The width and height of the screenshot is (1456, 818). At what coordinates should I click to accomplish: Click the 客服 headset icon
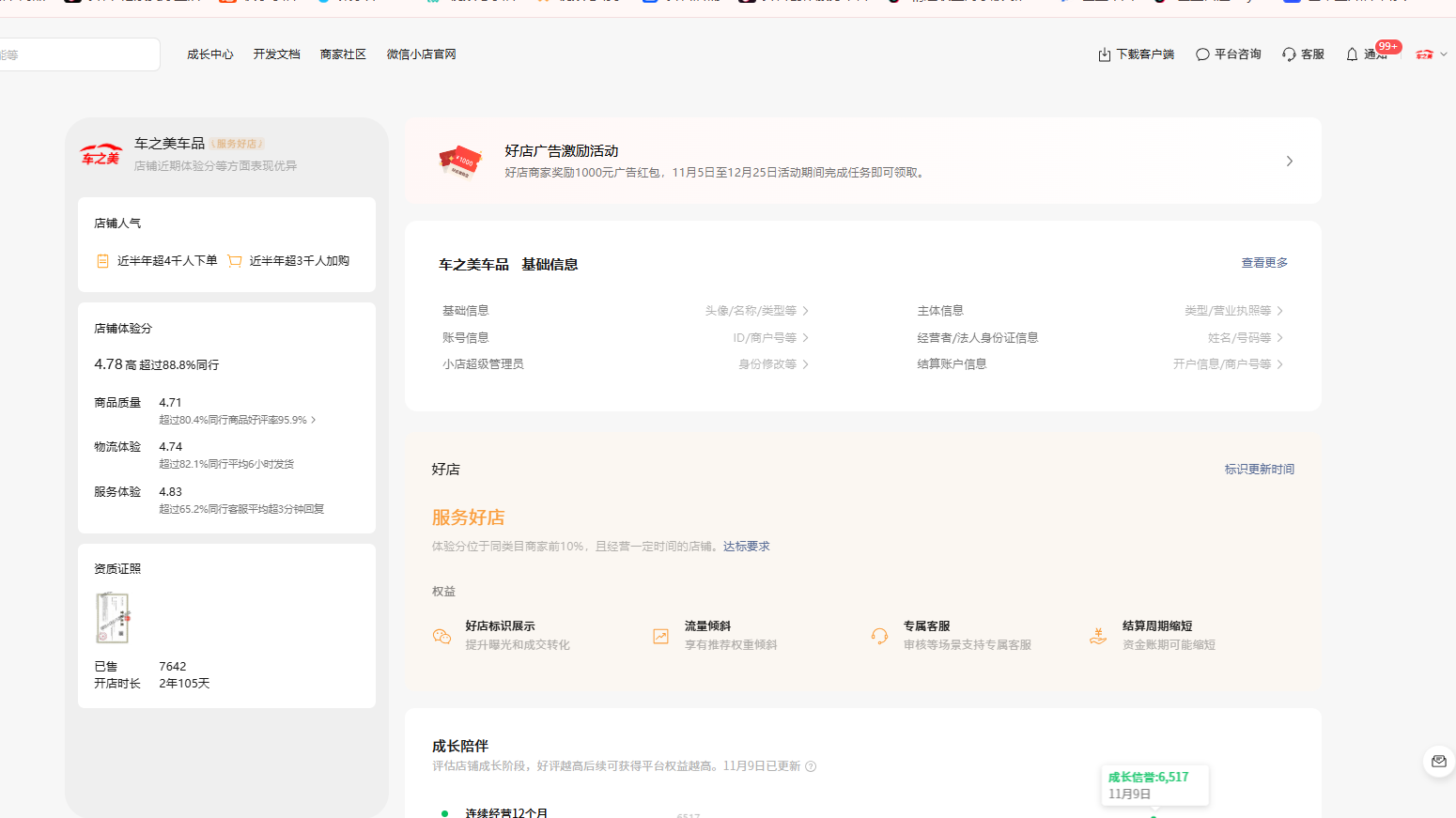(x=1289, y=54)
